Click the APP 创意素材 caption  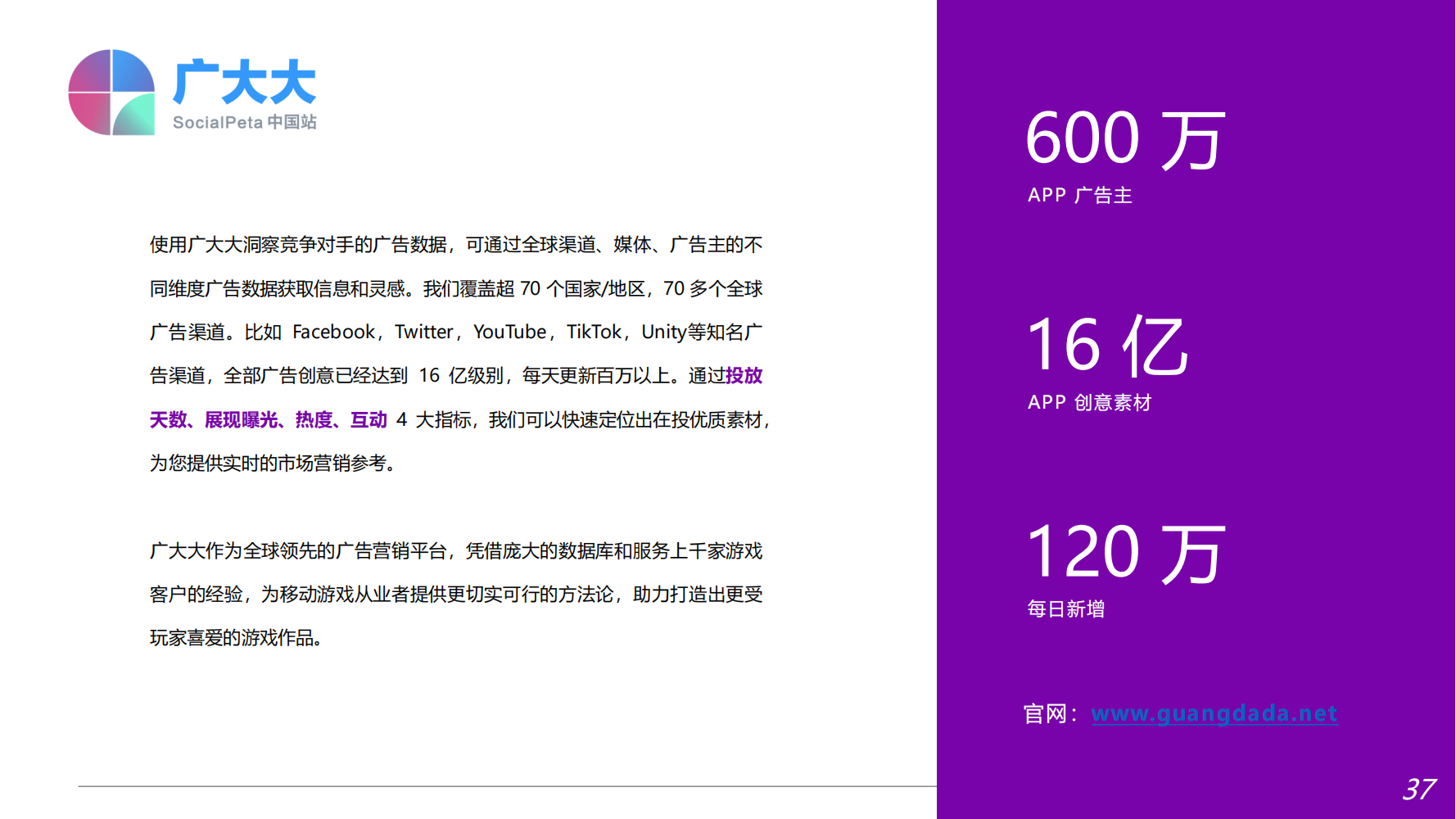coord(1089,402)
